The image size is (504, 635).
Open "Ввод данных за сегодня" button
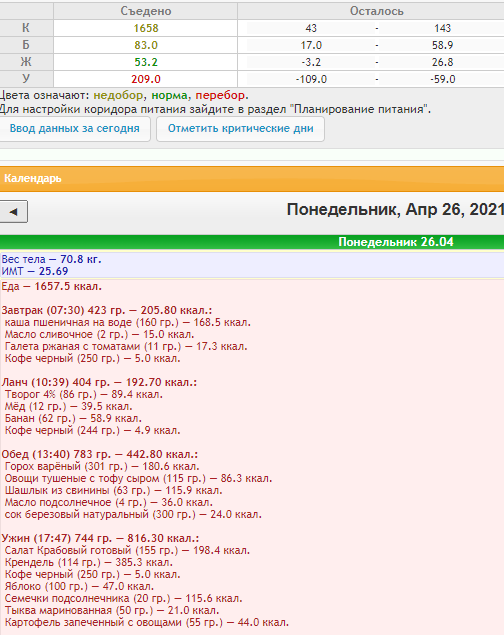coord(74,129)
